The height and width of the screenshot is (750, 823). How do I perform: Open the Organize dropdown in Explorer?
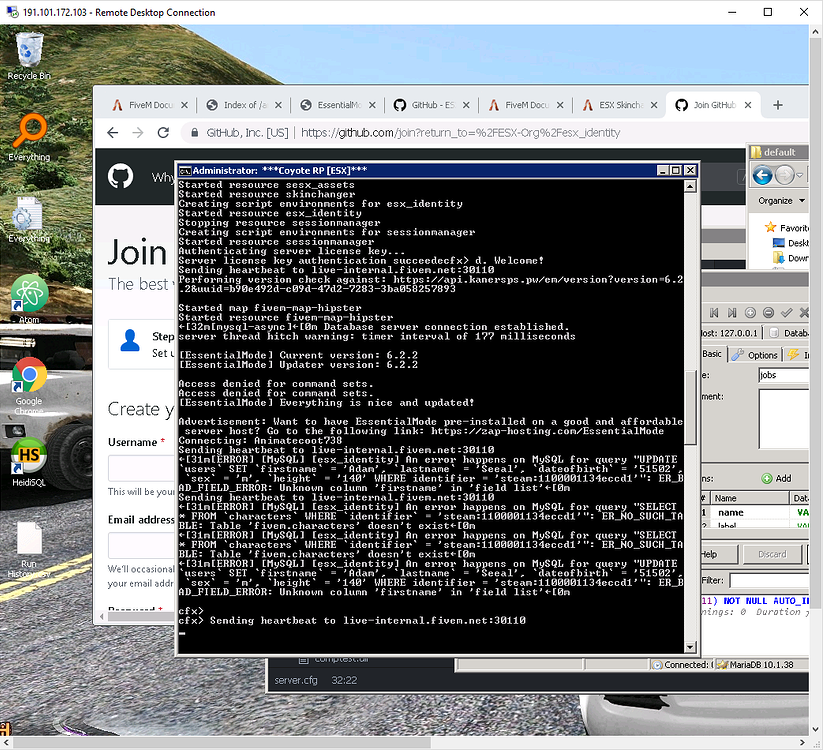pos(778,200)
